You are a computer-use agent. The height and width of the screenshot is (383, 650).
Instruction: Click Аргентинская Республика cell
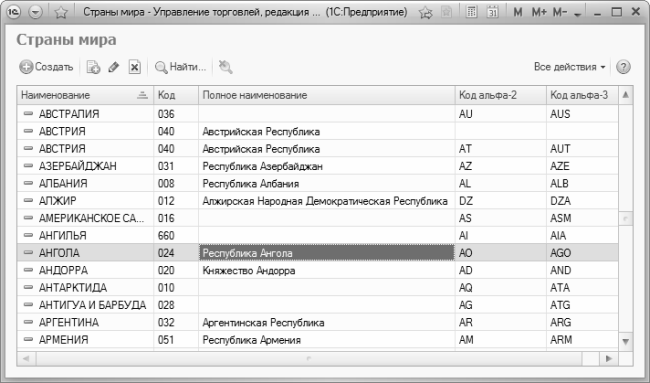(327, 322)
